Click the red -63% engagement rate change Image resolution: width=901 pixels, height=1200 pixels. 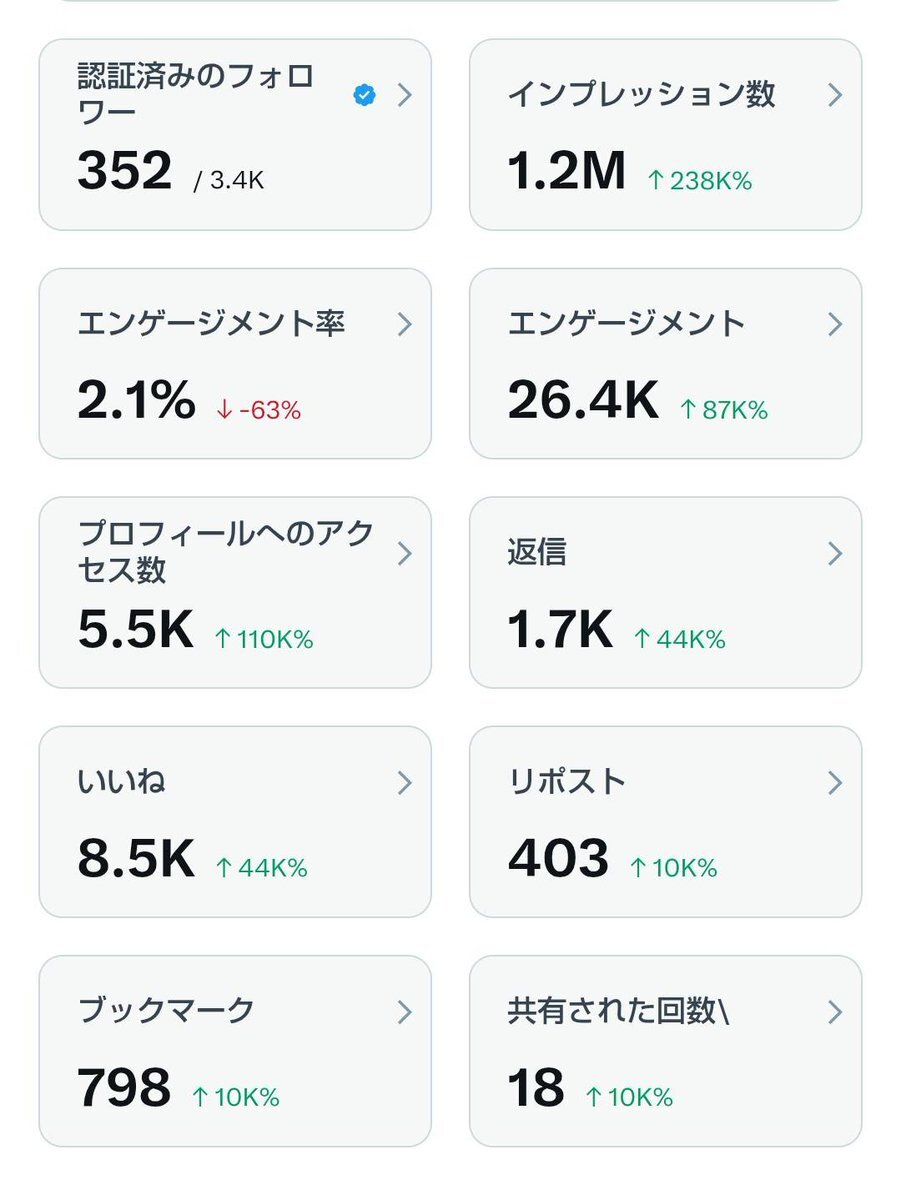(258, 410)
